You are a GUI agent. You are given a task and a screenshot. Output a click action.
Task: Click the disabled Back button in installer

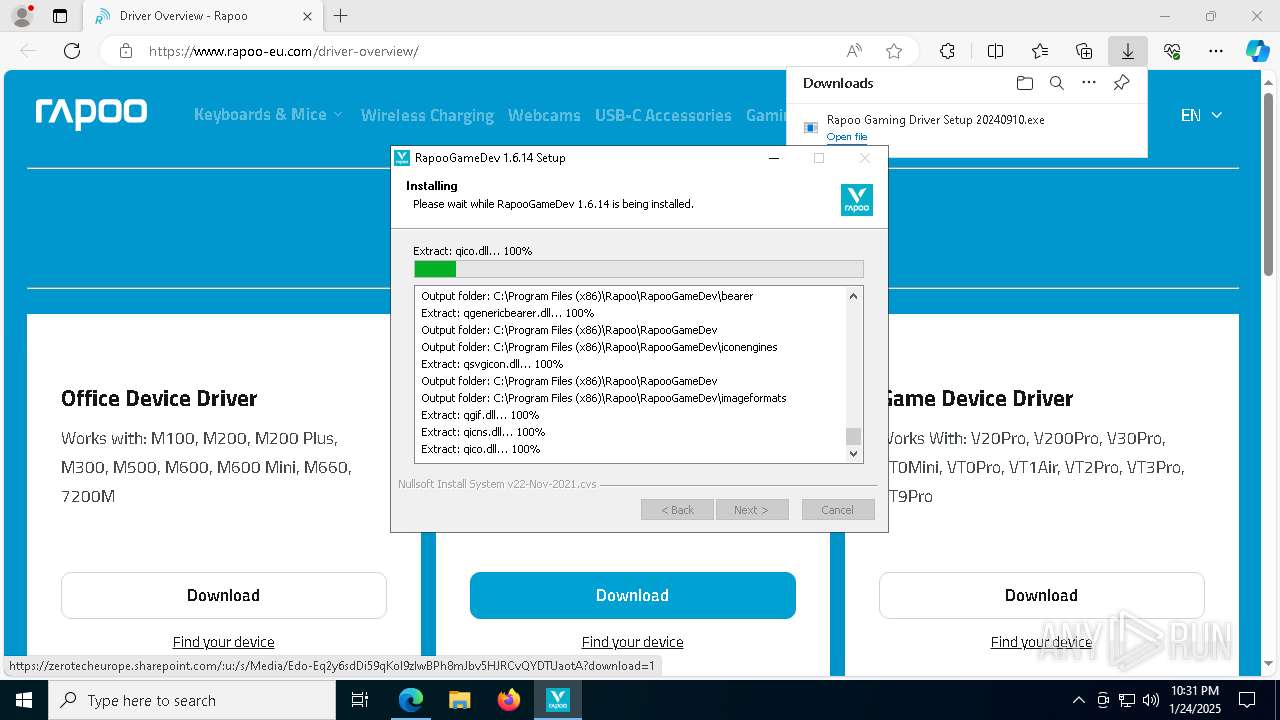[677, 509]
